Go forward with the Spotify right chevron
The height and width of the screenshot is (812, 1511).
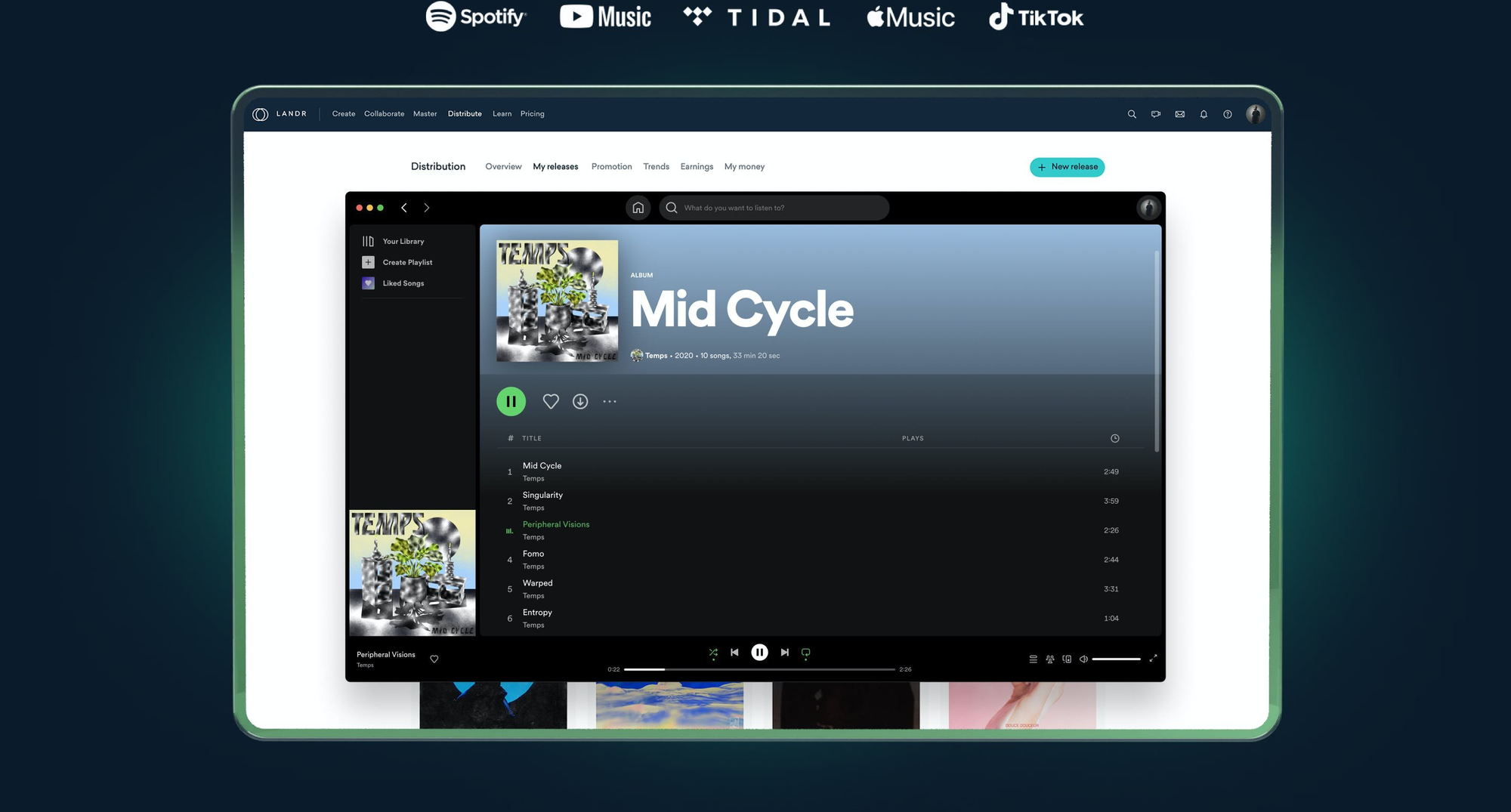click(427, 208)
